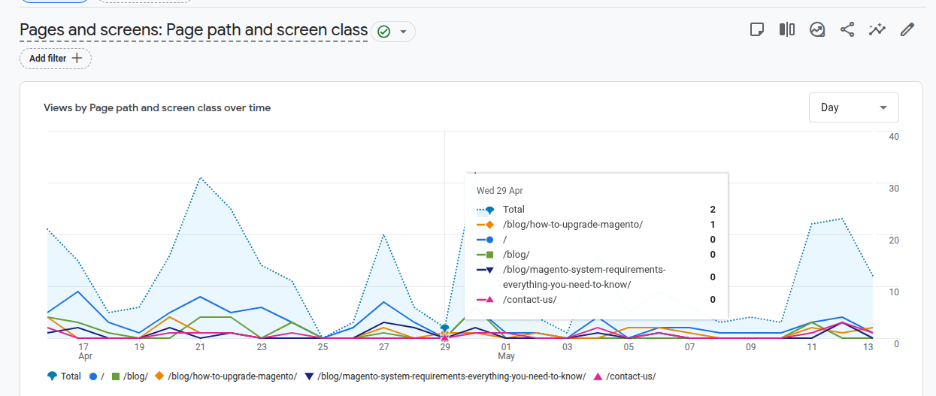Toggle /blog/how-to-upgrade-magento/ legend series
936x396 pixels.
click(226, 376)
